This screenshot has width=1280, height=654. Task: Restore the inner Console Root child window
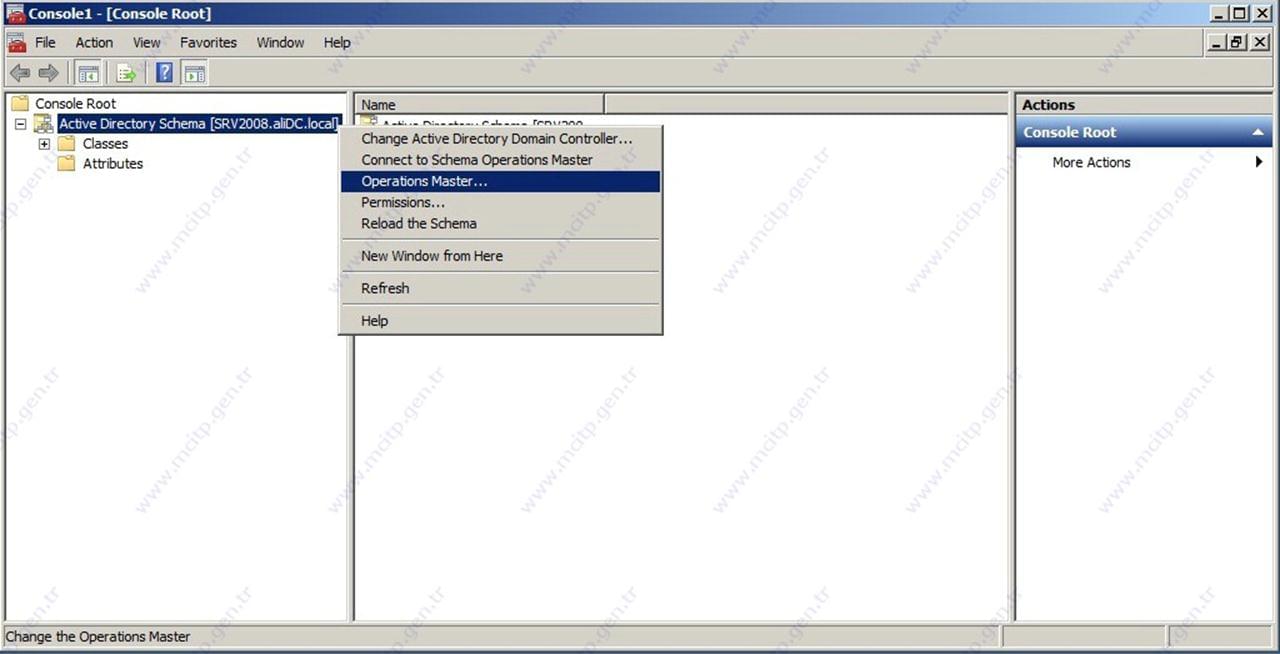point(1237,42)
